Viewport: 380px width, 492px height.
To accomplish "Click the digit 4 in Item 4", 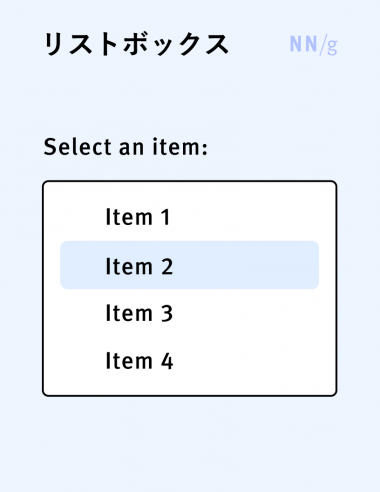I will point(167,361).
